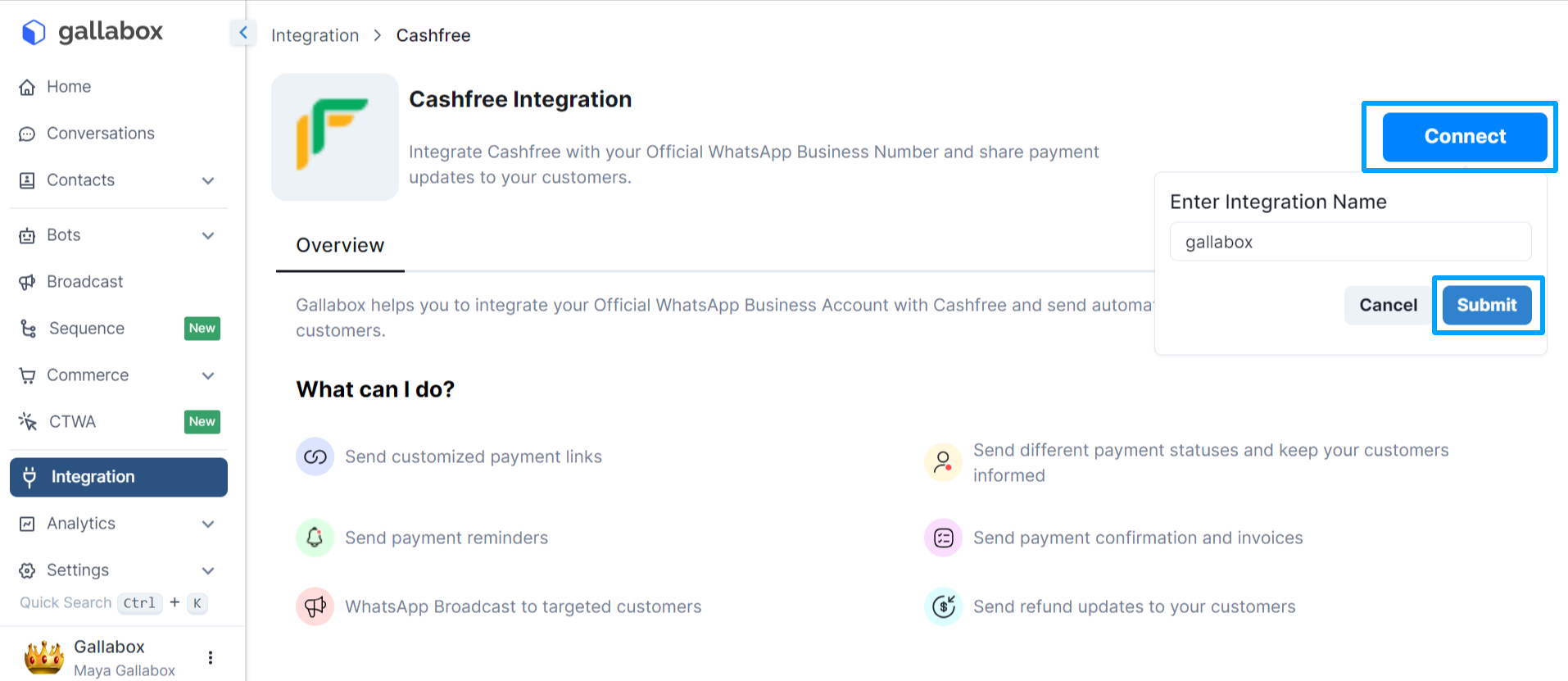
Task: Click the Ctrl key hint in Quick Search
Action: click(x=139, y=603)
